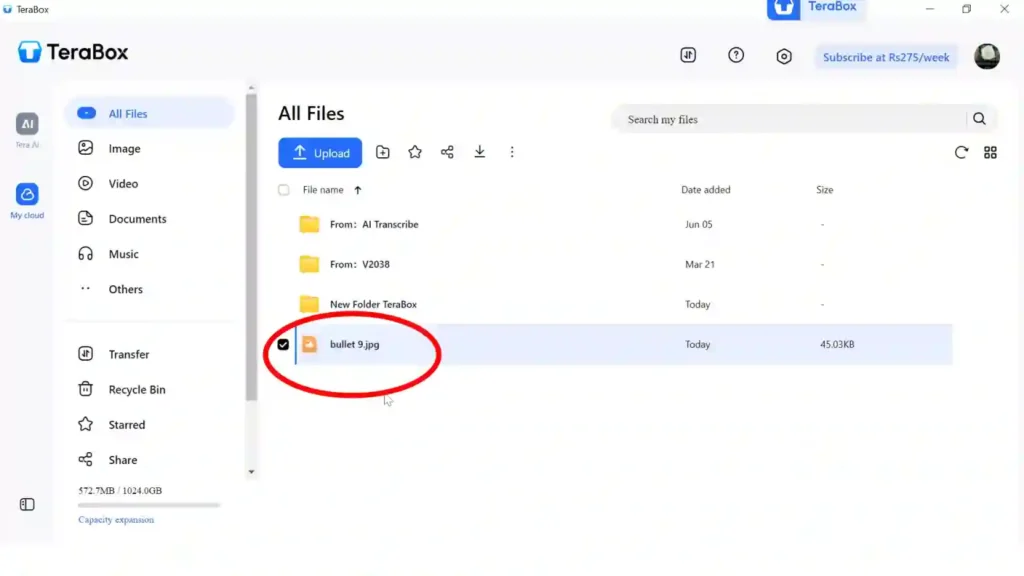
Task: Click the Upload button
Action: pyautogui.click(x=320, y=153)
